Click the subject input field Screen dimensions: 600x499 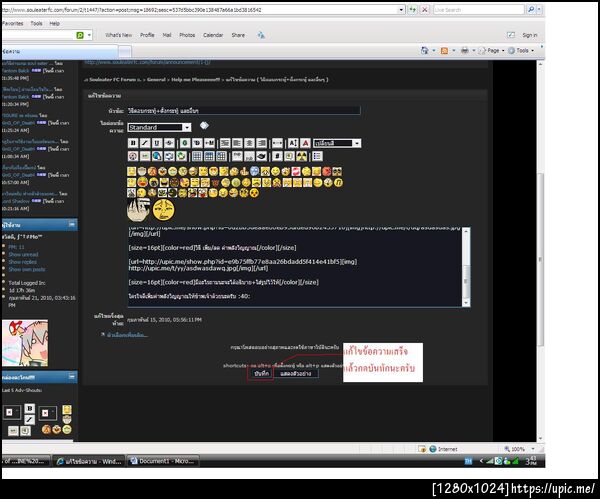point(243,111)
